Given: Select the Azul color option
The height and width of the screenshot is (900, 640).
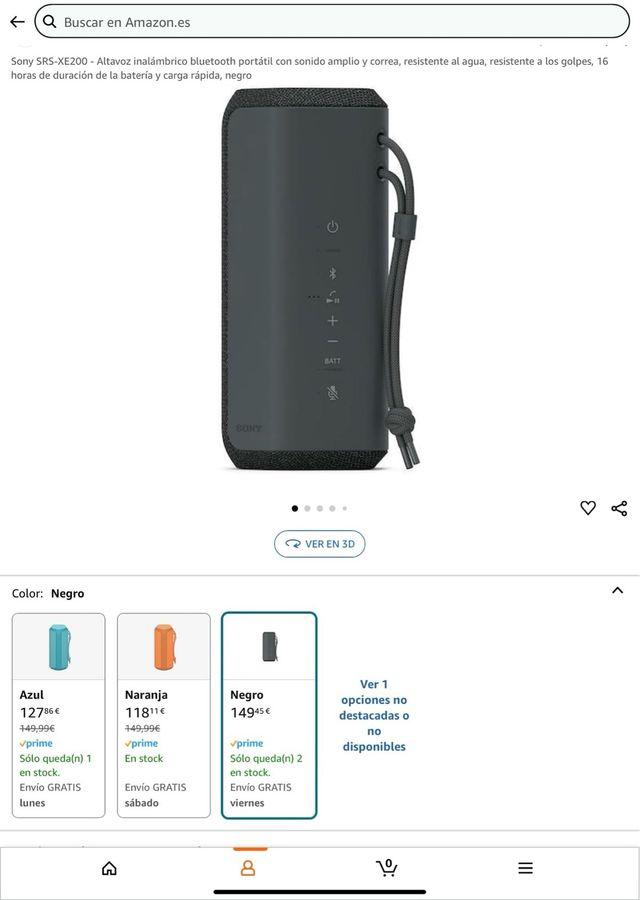Looking at the screenshot, I should 59,715.
